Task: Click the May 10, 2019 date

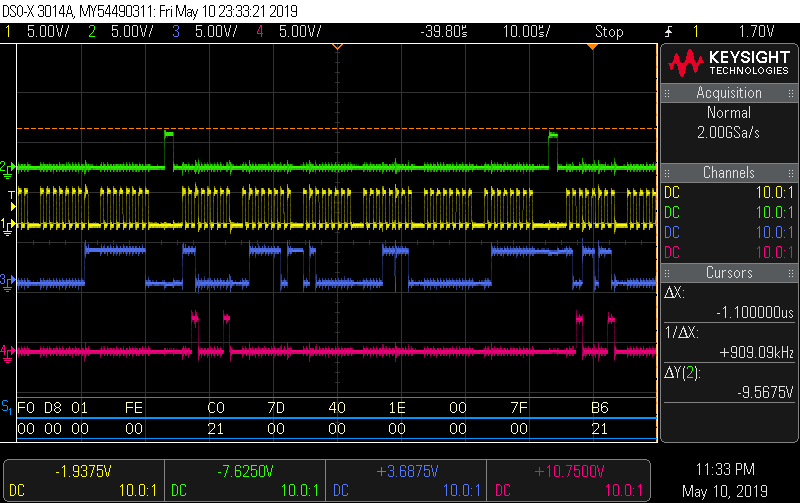Action: (725, 491)
